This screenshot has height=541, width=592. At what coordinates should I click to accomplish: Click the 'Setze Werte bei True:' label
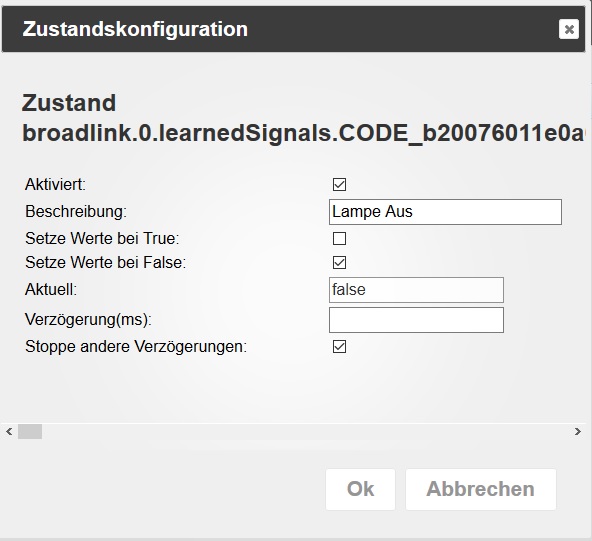pos(102,239)
